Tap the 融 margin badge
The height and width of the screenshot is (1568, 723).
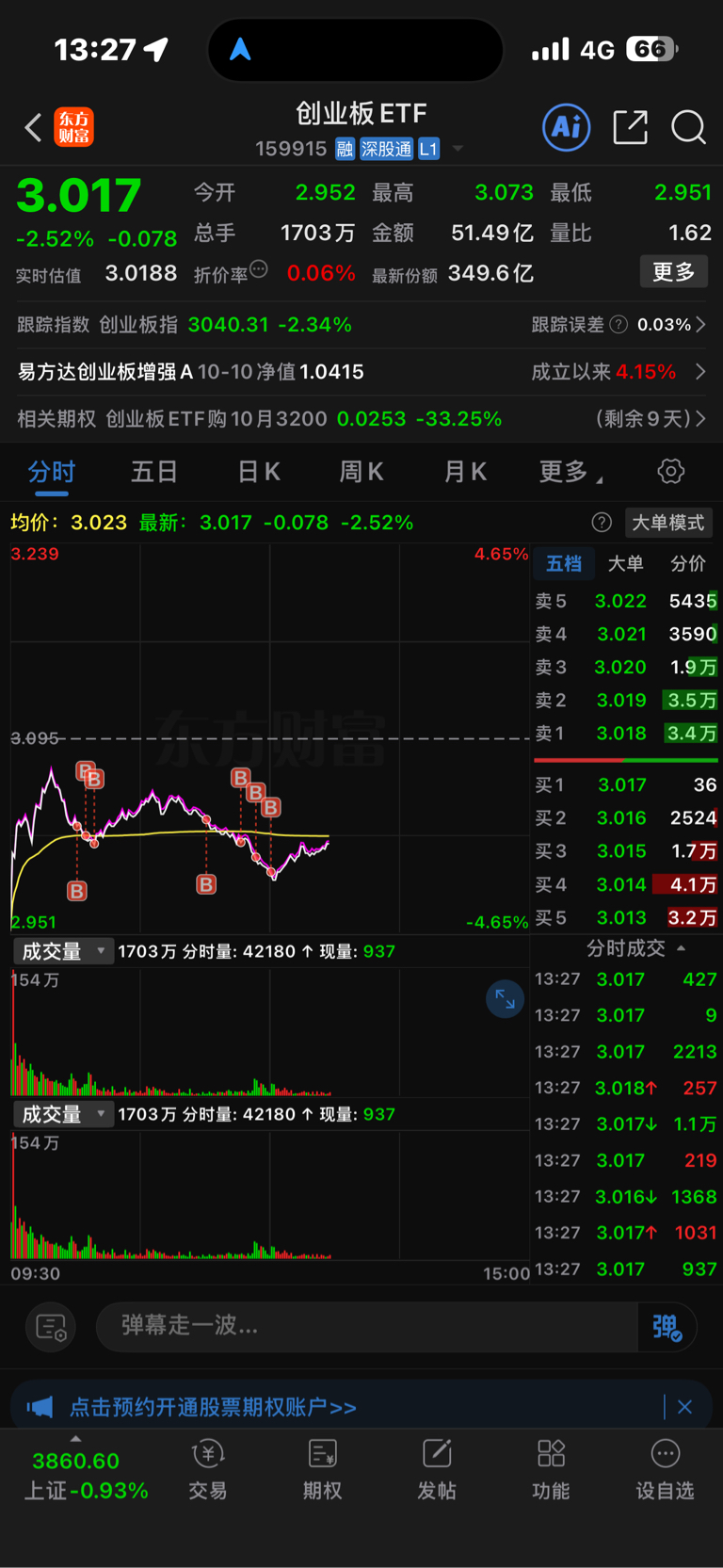pos(345,149)
